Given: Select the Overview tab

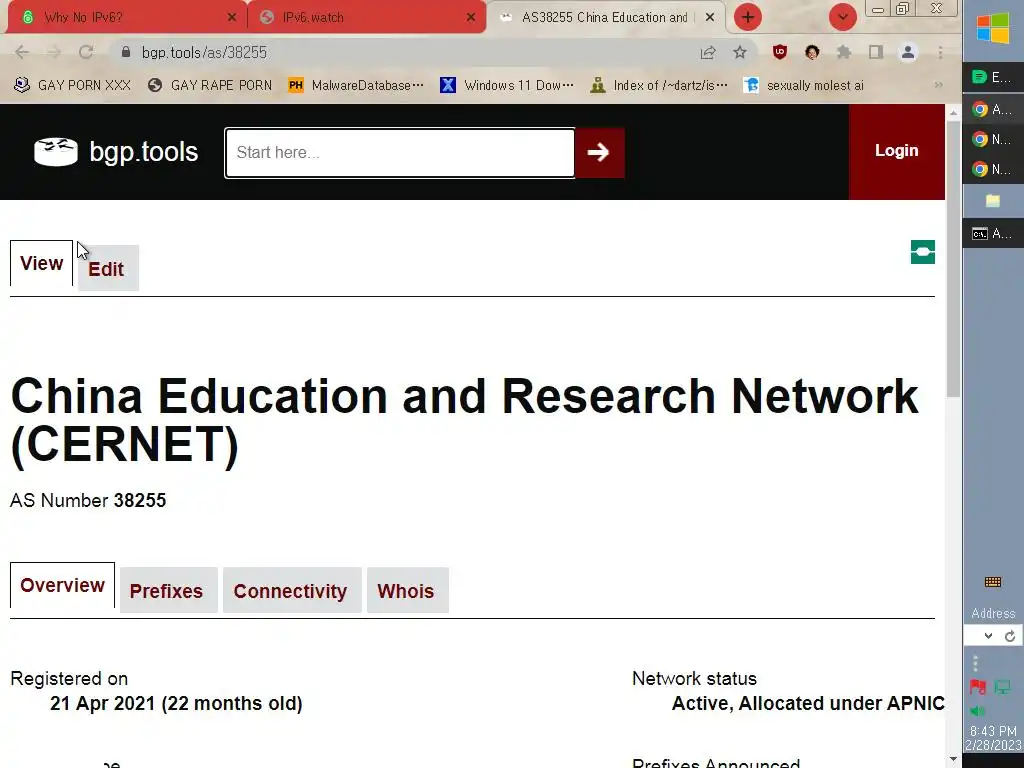Looking at the screenshot, I should [62, 585].
